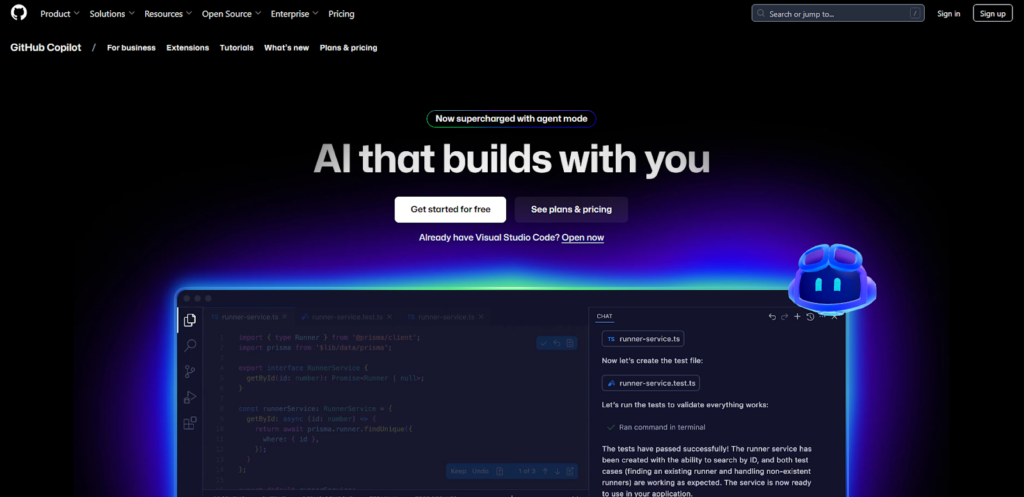Click the Now let's create the test file text

652,361
